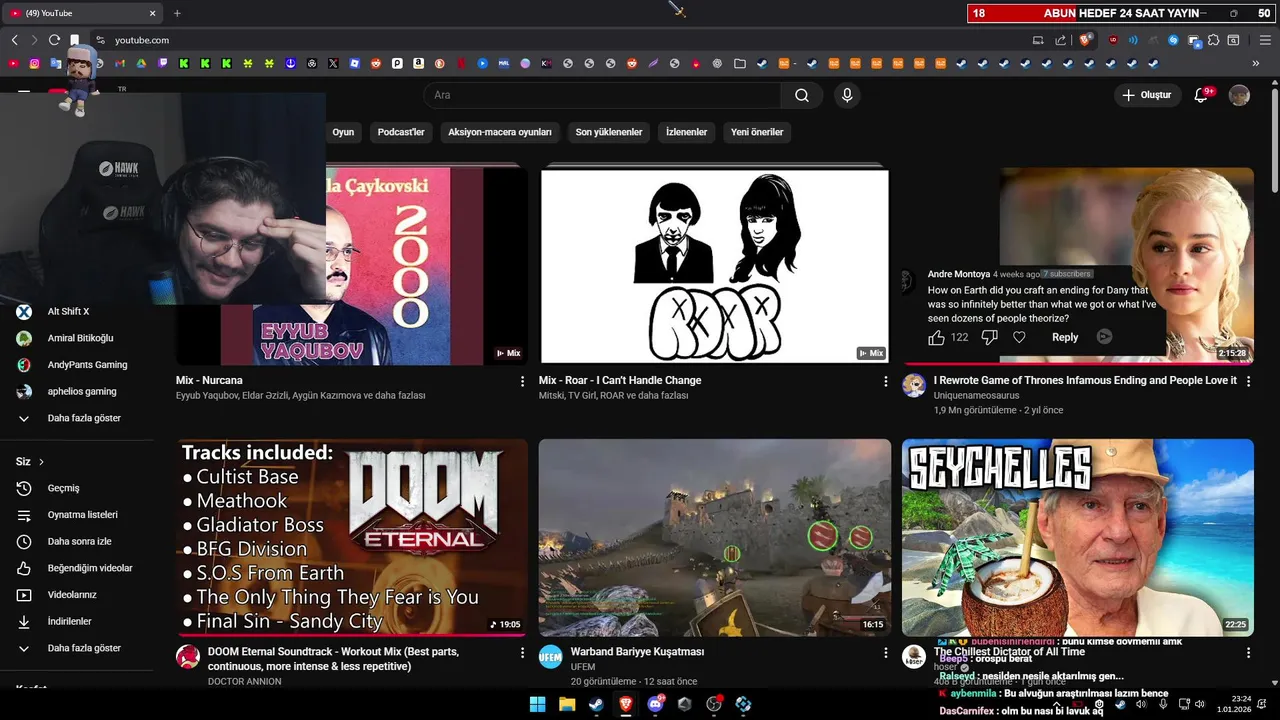The height and width of the screenshot is (720, 1280).
Task: Select the Aksiyon-macera oyunları chip
Action: (x=500, y=132)
